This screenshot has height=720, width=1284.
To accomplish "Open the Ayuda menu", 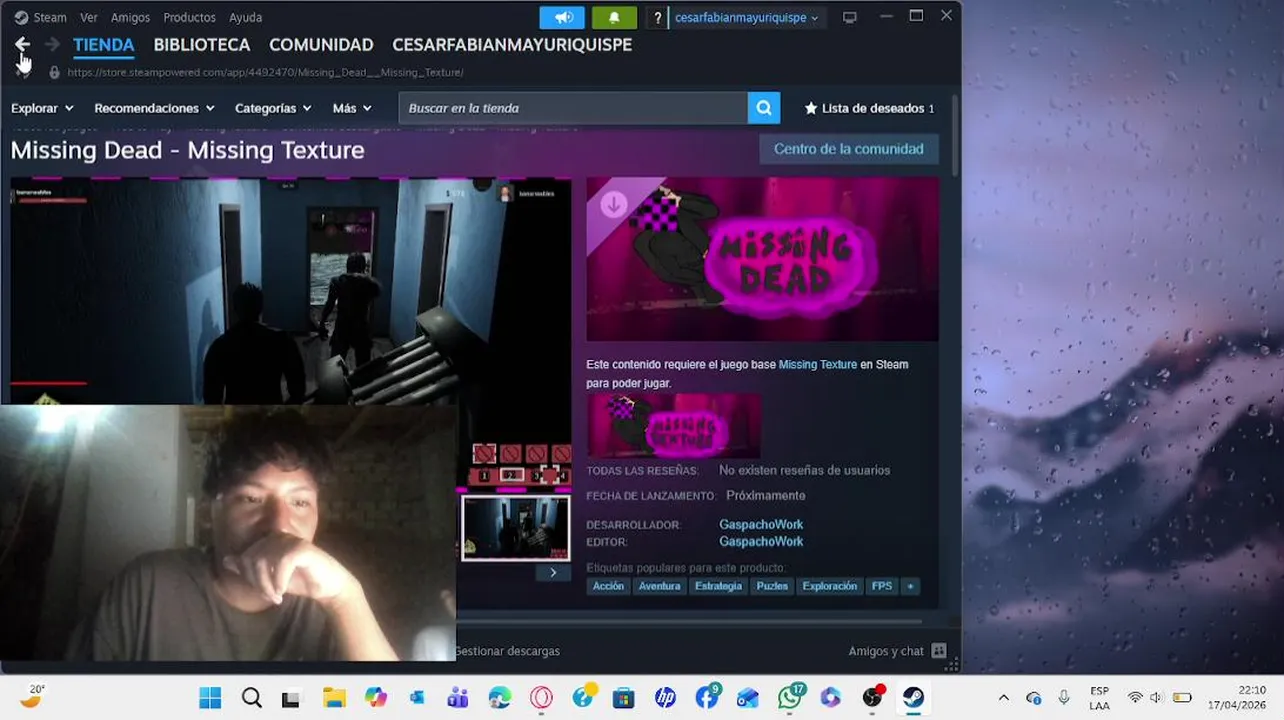I will click(x=245, y=17).
